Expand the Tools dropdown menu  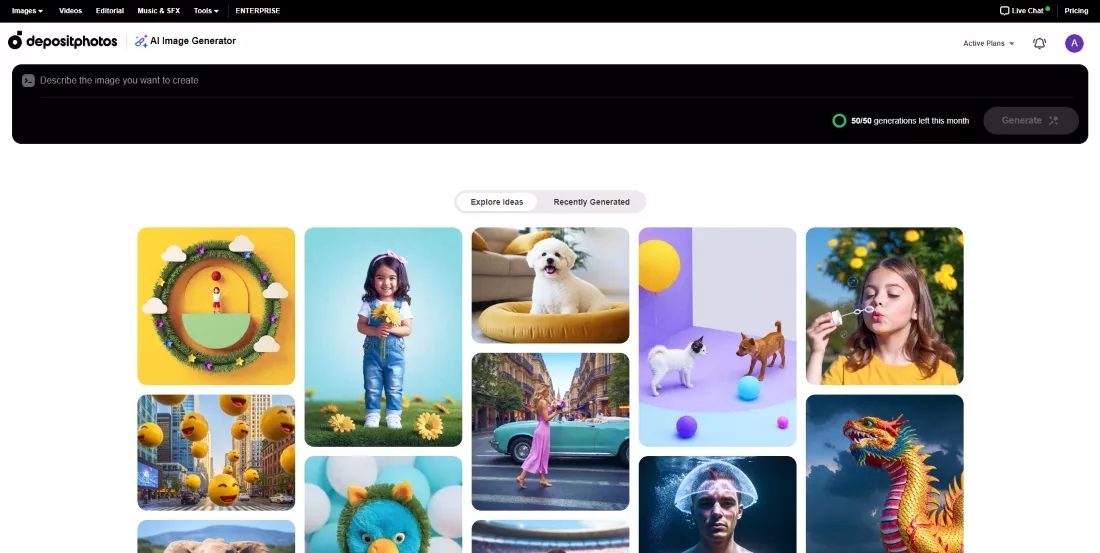pyautogui.click(x=206, y=11)
